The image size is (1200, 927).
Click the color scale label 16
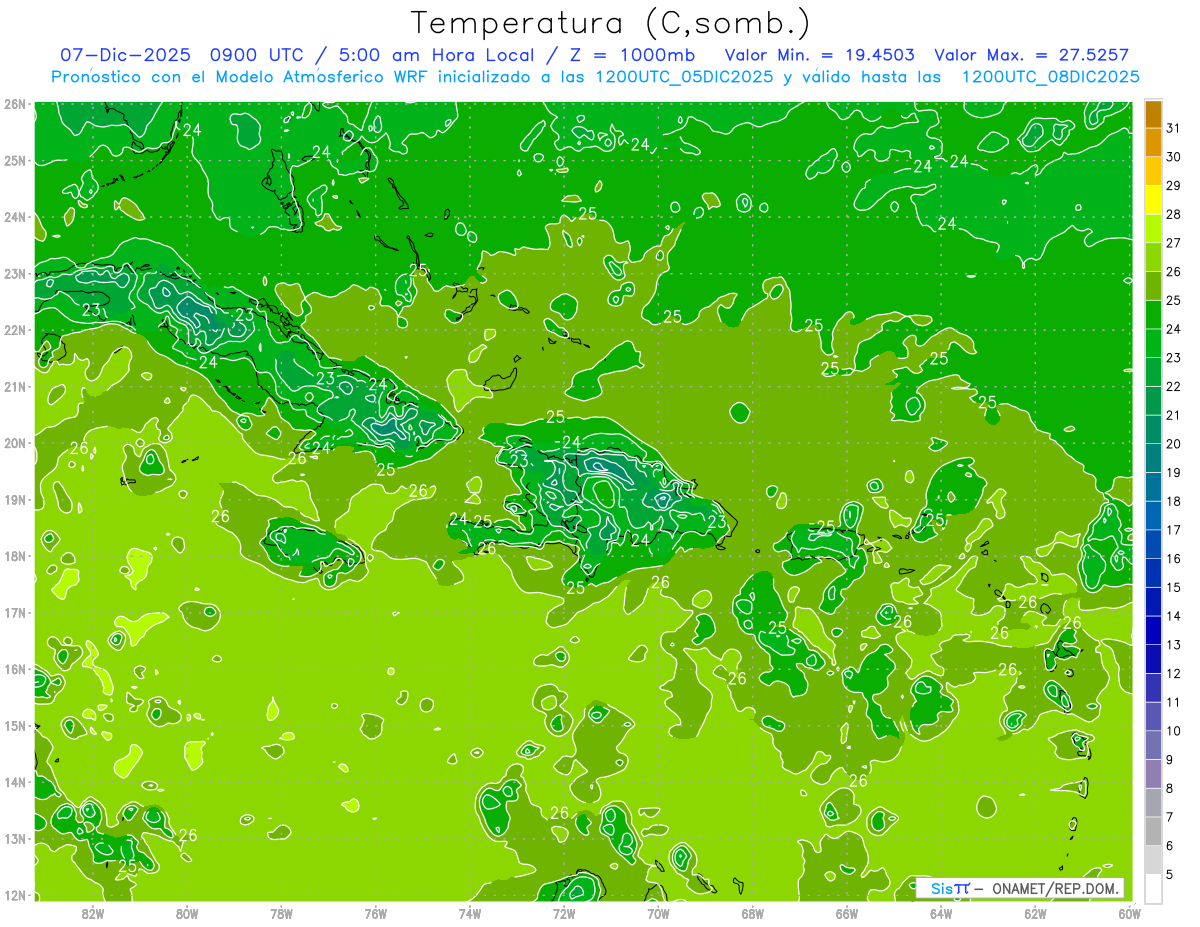[x=1173, y=558]
